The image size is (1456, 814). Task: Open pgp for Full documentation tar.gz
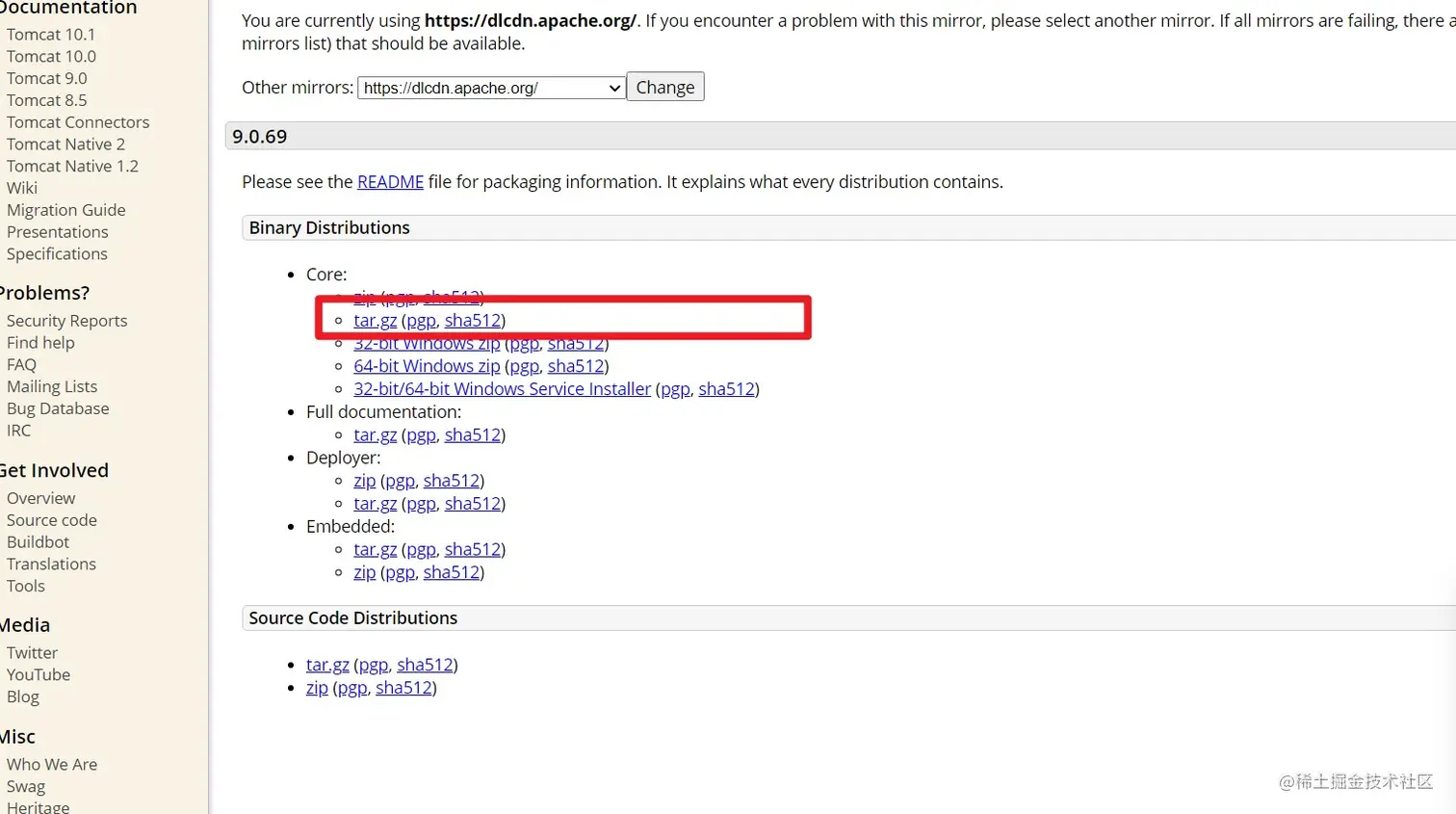click(421, 435)
